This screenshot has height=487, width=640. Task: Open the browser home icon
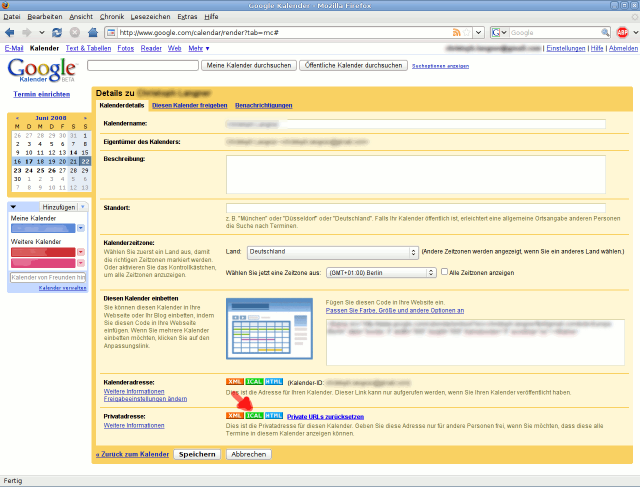coord(93,32)
